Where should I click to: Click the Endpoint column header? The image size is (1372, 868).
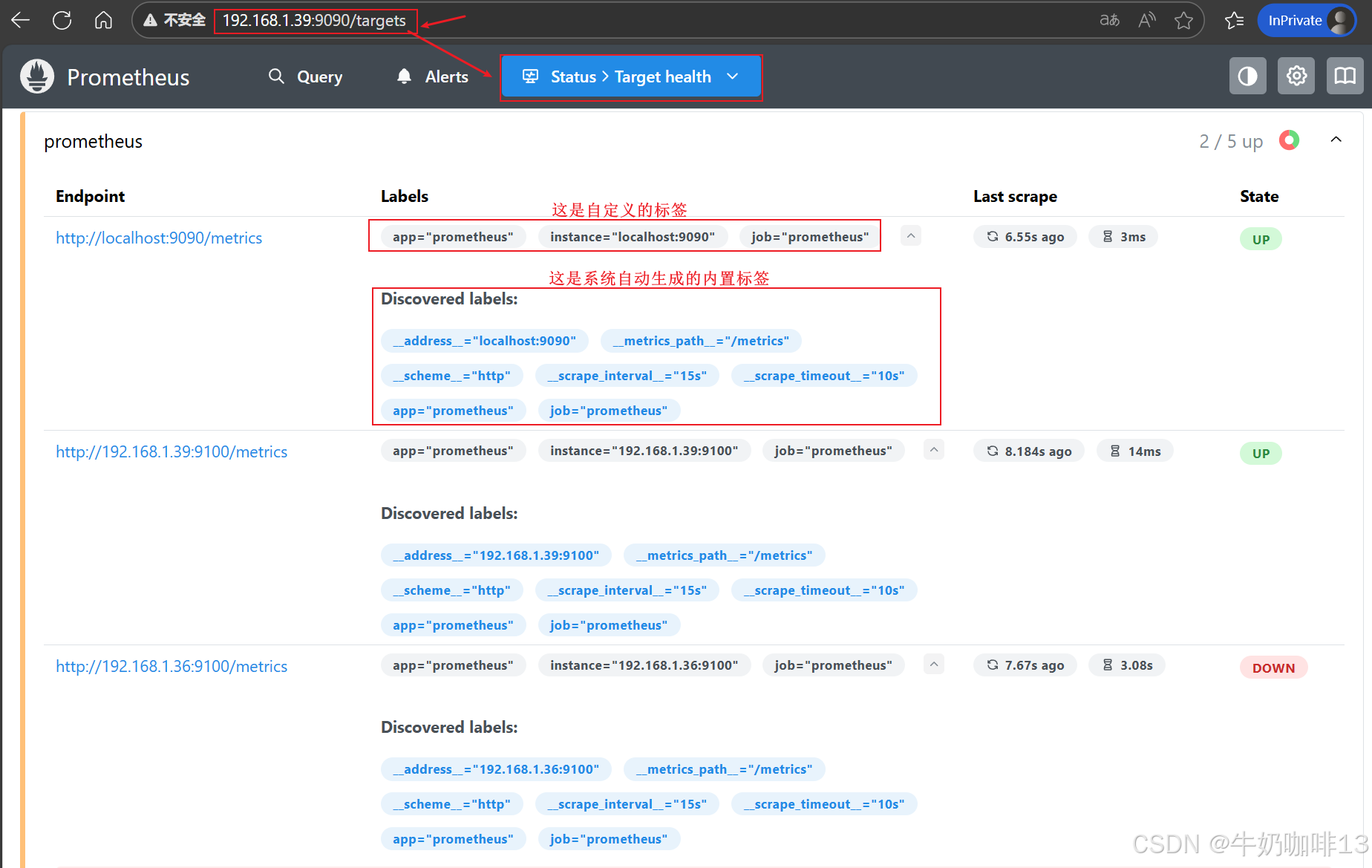(x=90, y=196)
